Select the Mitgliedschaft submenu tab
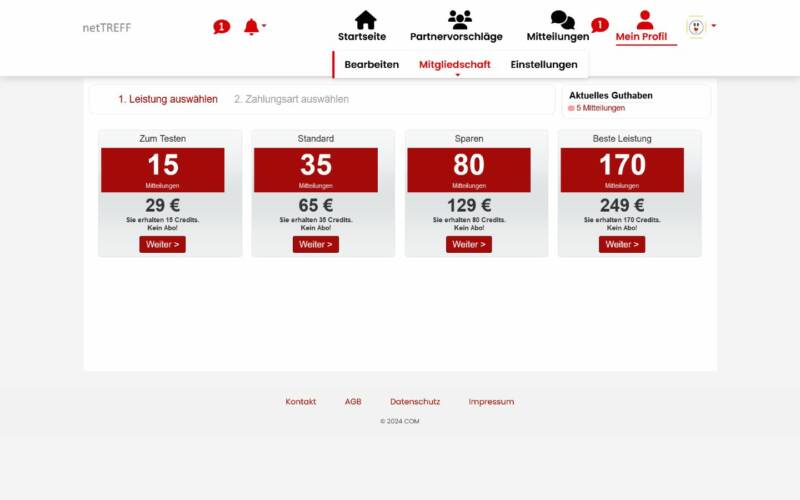Screen dimensions: 800x500 pos(455,65)
